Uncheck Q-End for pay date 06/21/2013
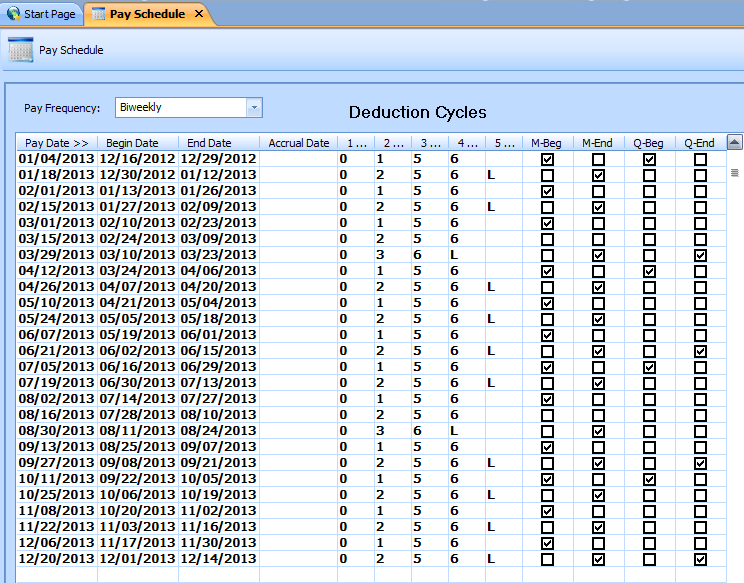This screenshot has width=744, height=583. tap(700, 351)
